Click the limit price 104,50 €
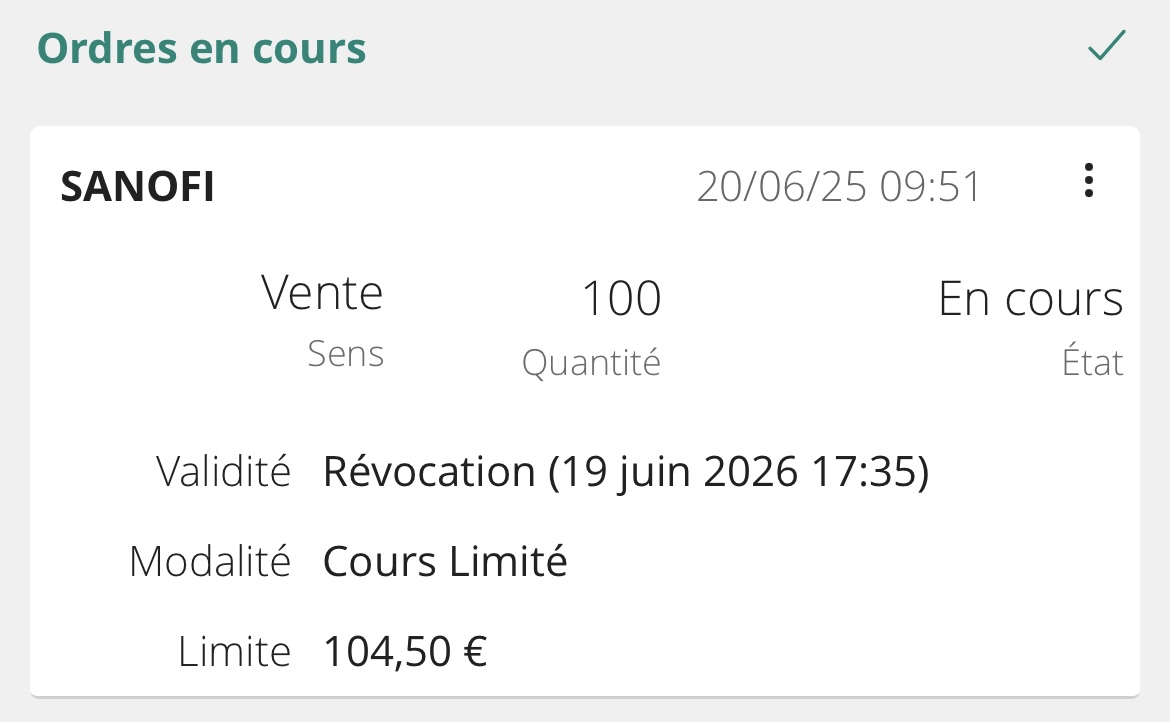Image resolution: width=1170 pixels, height=722 pixels. pyautogui.click(x=405, y=651)
